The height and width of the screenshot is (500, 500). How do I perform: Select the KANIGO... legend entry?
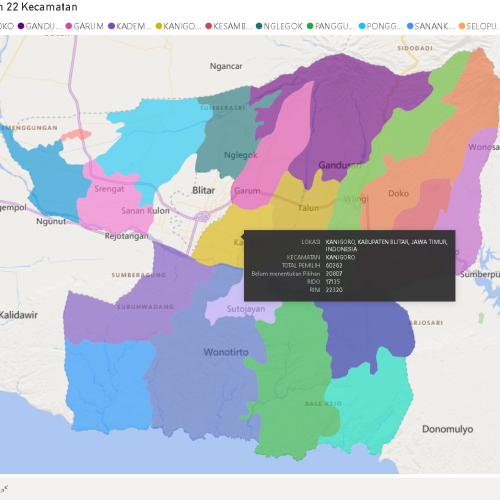point(179,26)
